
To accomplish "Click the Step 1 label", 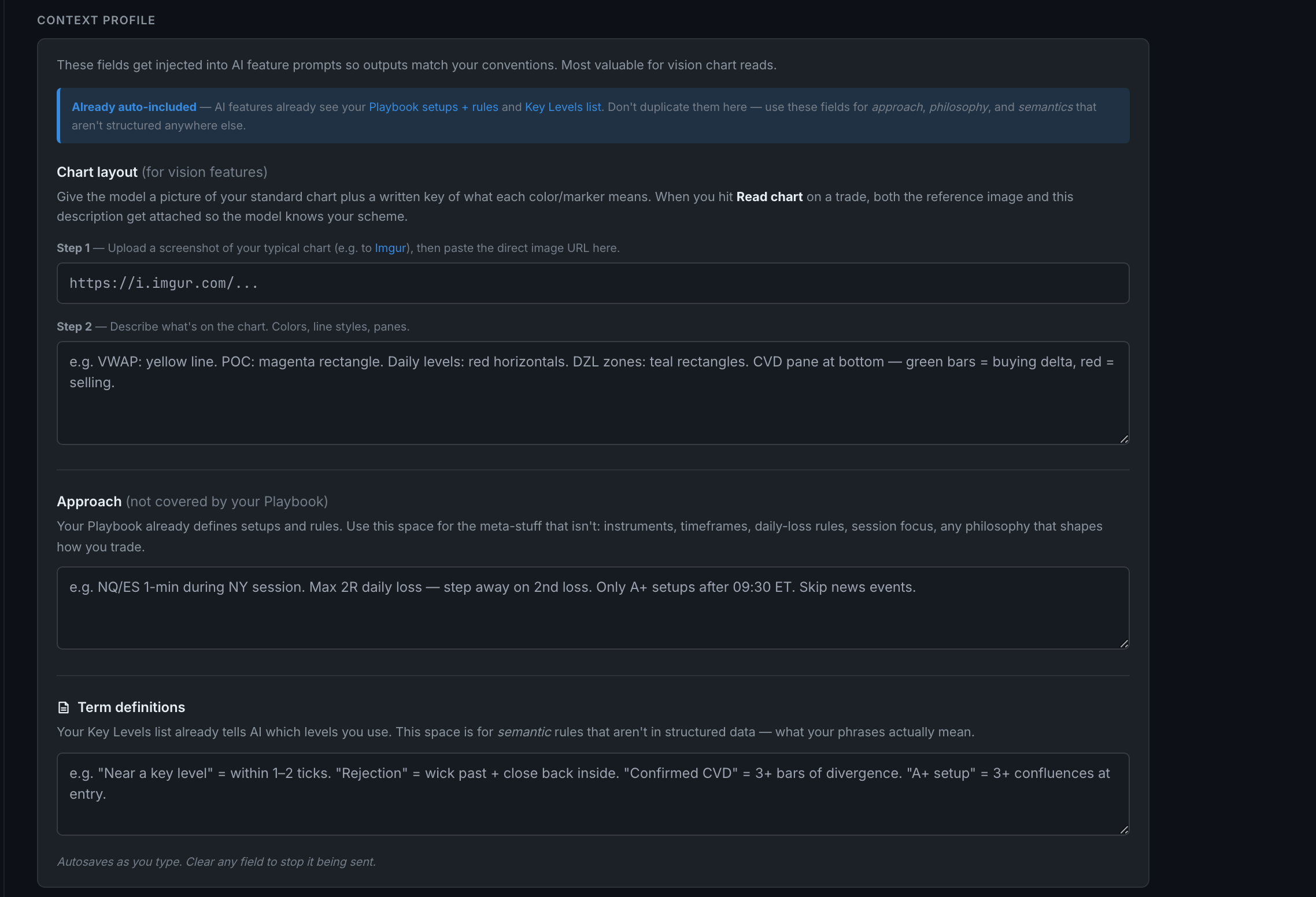I will (73, 248).
